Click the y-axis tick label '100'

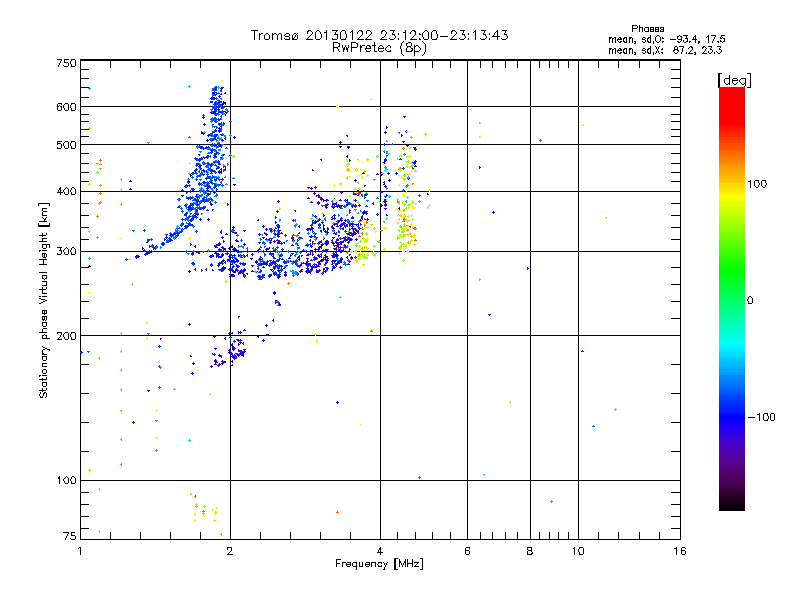[x=66, y=480]
